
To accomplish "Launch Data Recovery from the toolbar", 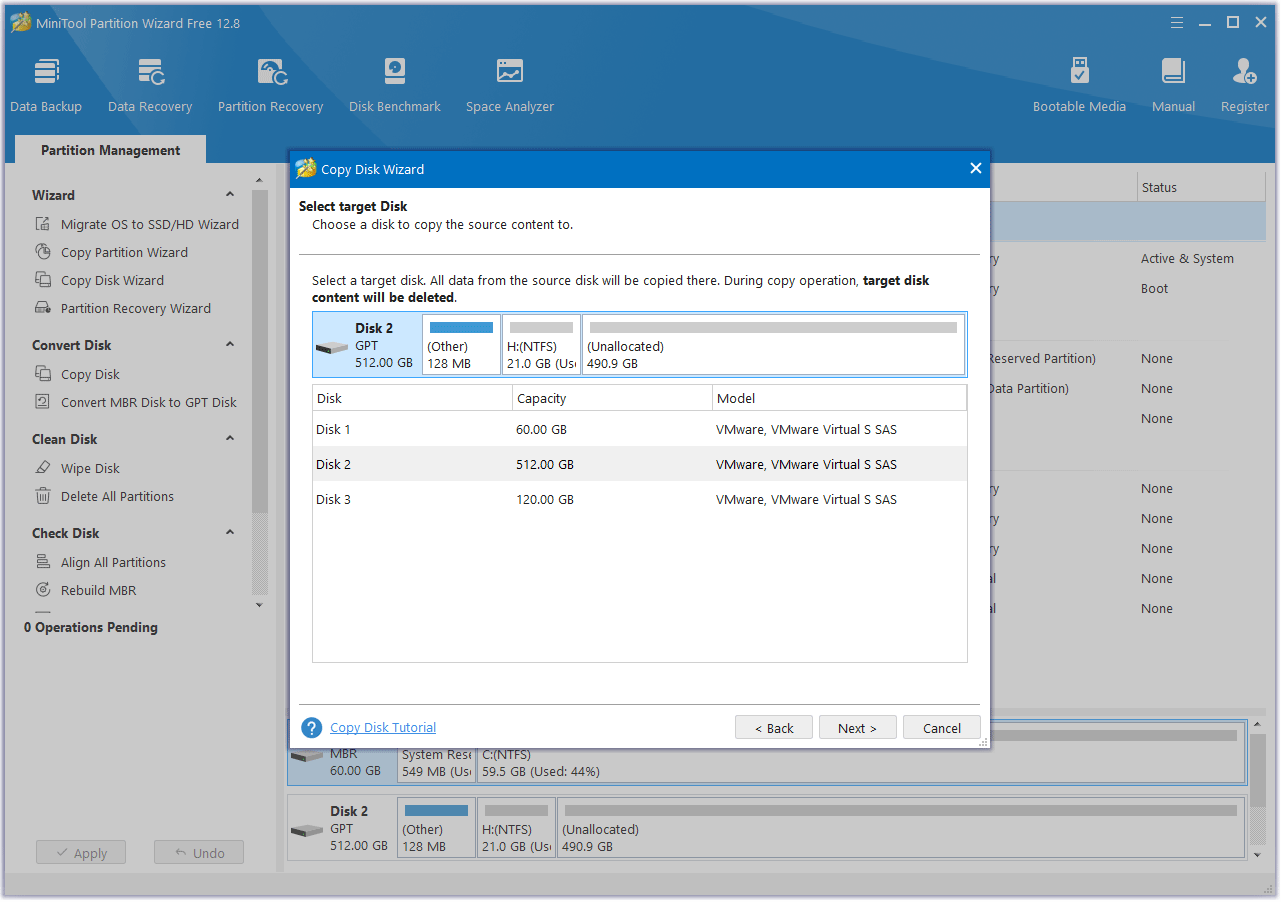I will (x=150, y=86).
